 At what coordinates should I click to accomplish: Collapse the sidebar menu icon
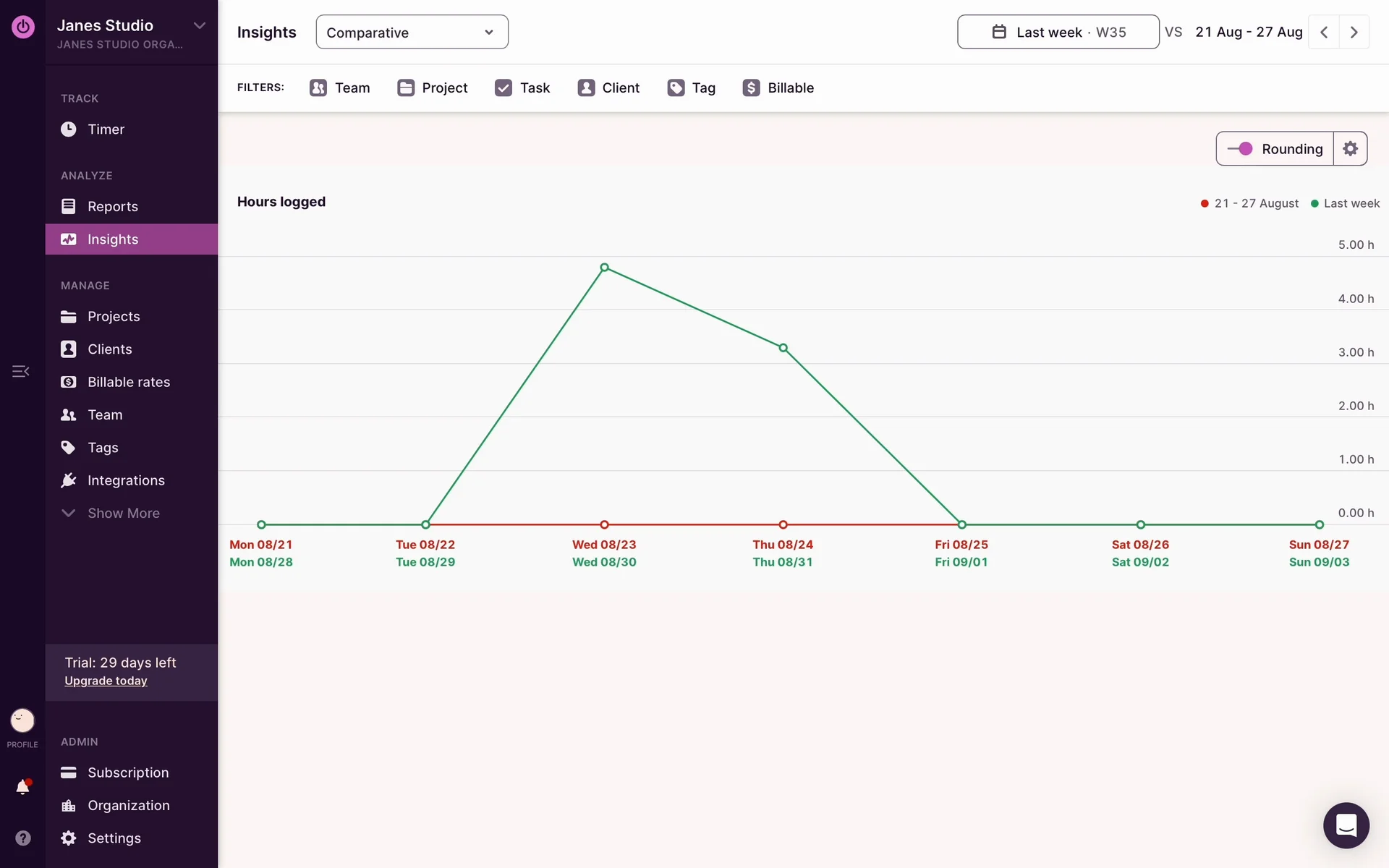(x=20, y=371)
